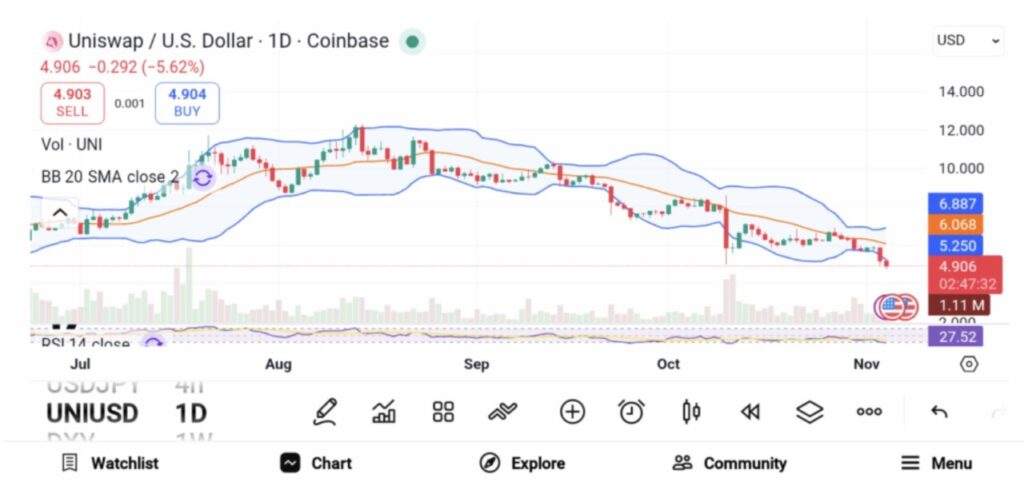Screen dimensions: 1024x482
Task: Open the layout grid templates icon
Action: coord(443,411)
